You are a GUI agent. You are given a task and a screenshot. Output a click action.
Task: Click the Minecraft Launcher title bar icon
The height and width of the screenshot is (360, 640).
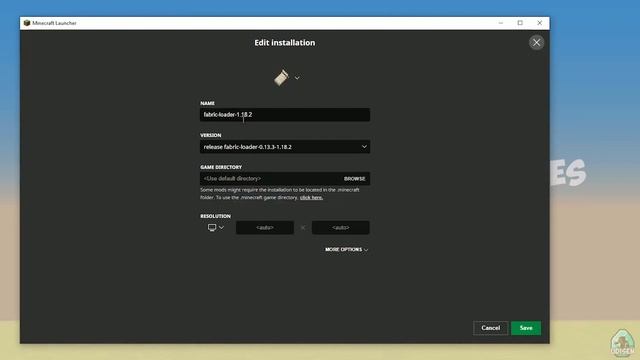(x=27, y=23)
